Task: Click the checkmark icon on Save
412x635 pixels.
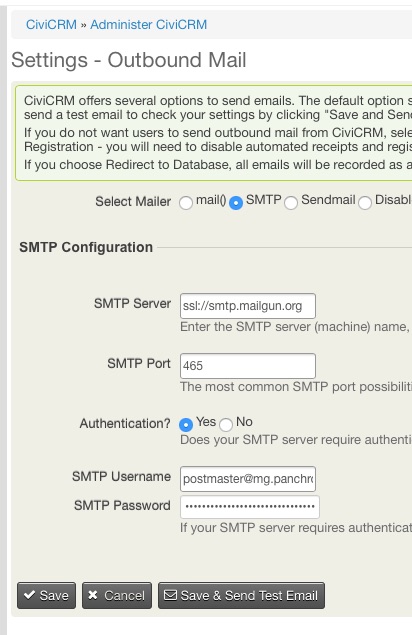Action: (29, 595)
